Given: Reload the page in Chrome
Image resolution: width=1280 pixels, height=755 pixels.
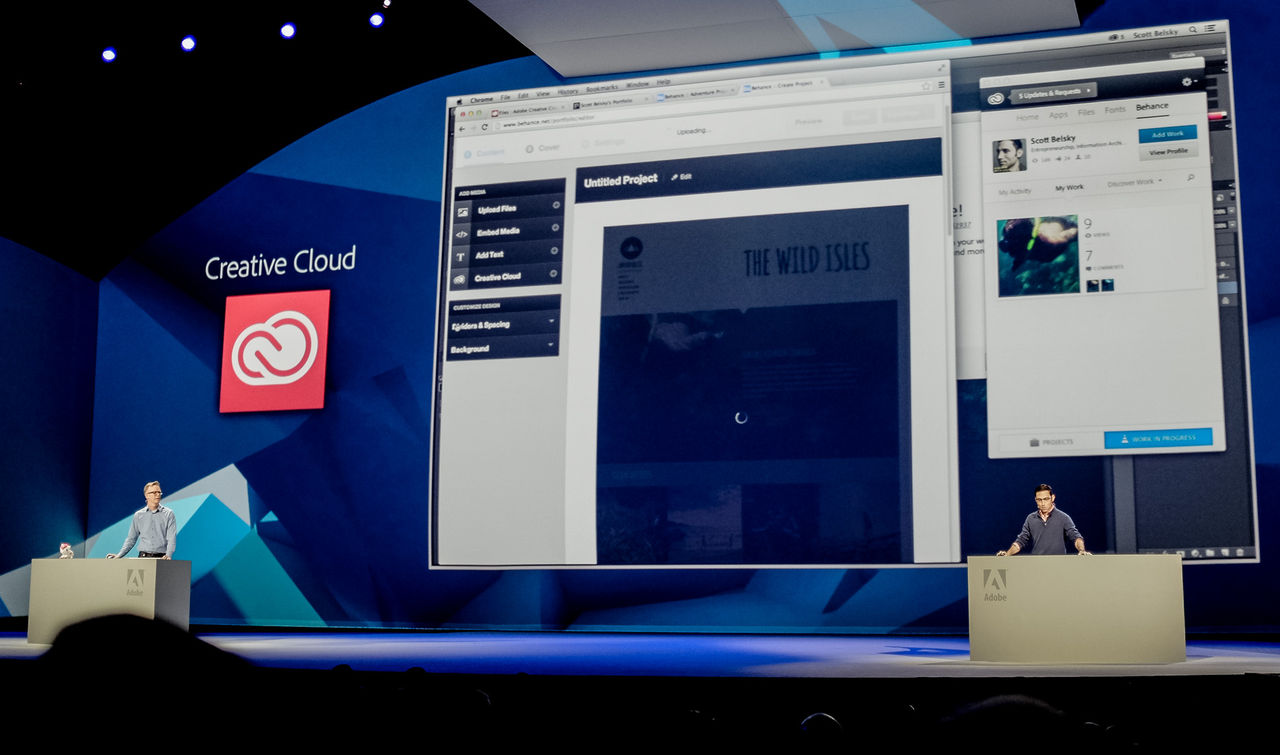Looking at the screenshot, I should point(485,127).
